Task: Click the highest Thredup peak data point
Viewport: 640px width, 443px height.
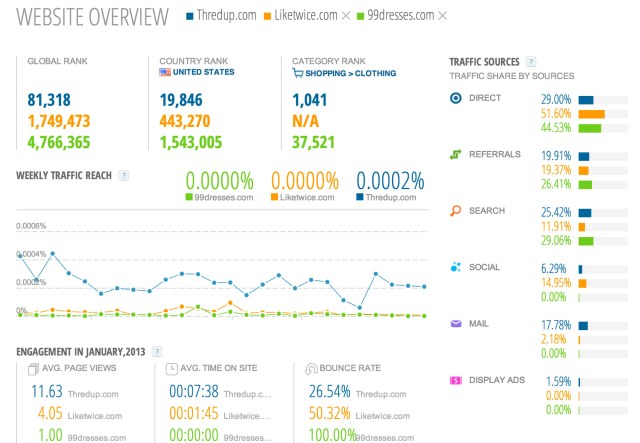Action: tap(53, 254)
